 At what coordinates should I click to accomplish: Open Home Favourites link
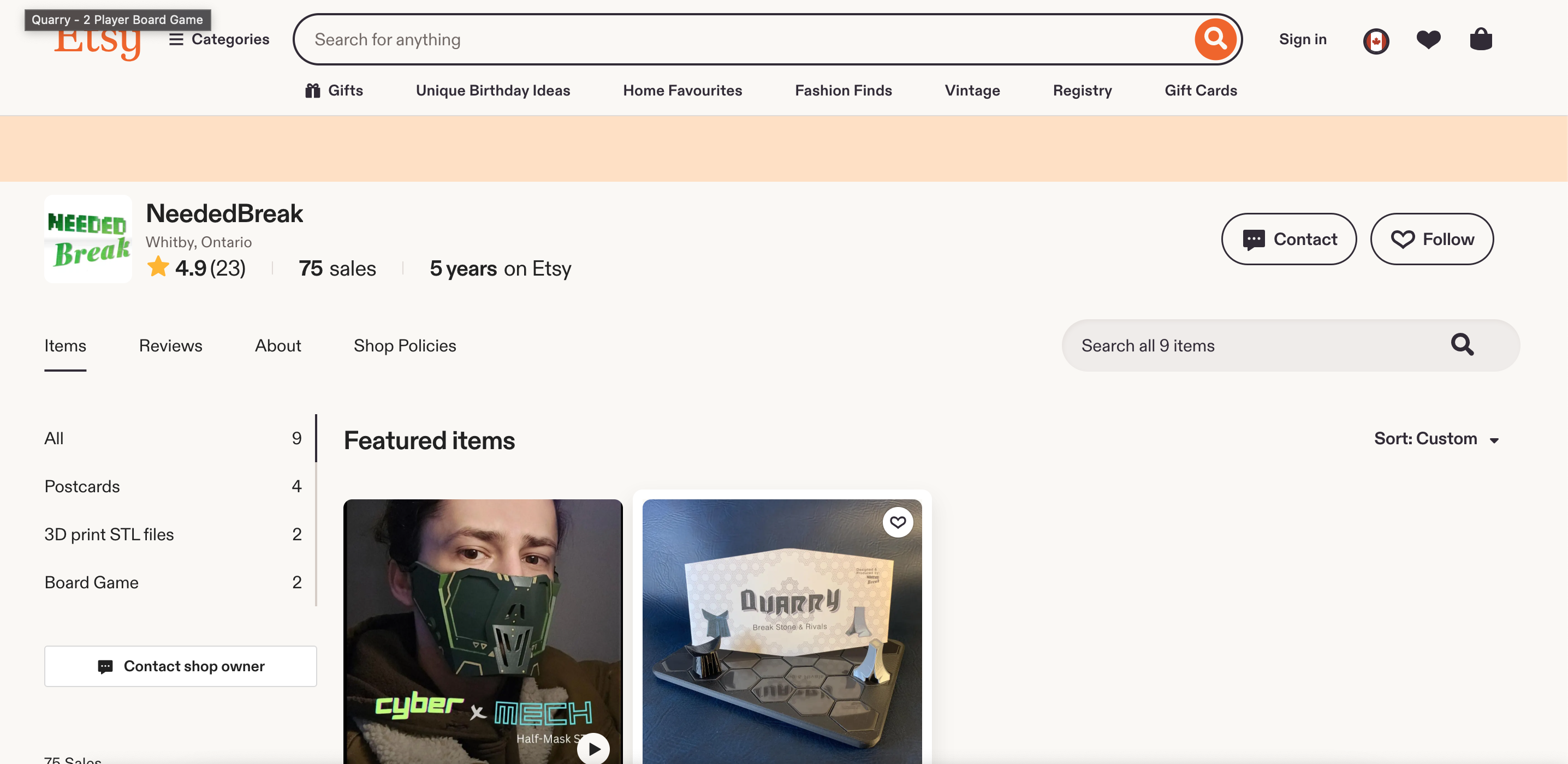682,91
